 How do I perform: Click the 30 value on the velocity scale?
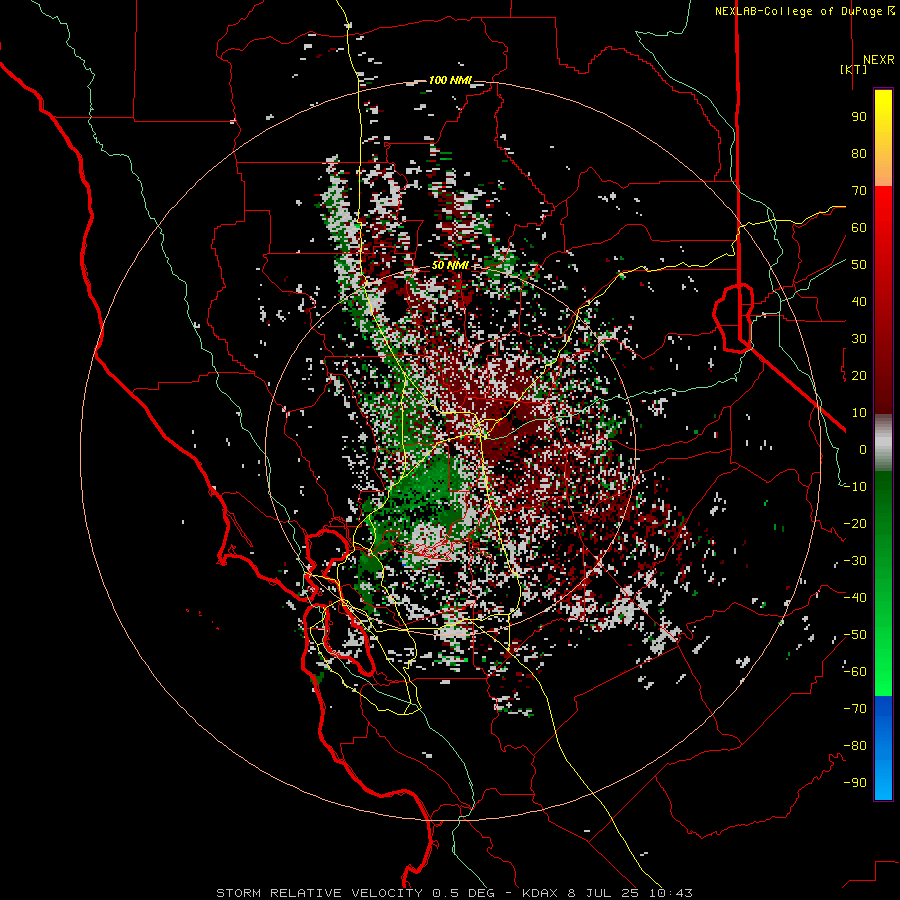click(x=859, y=339)
